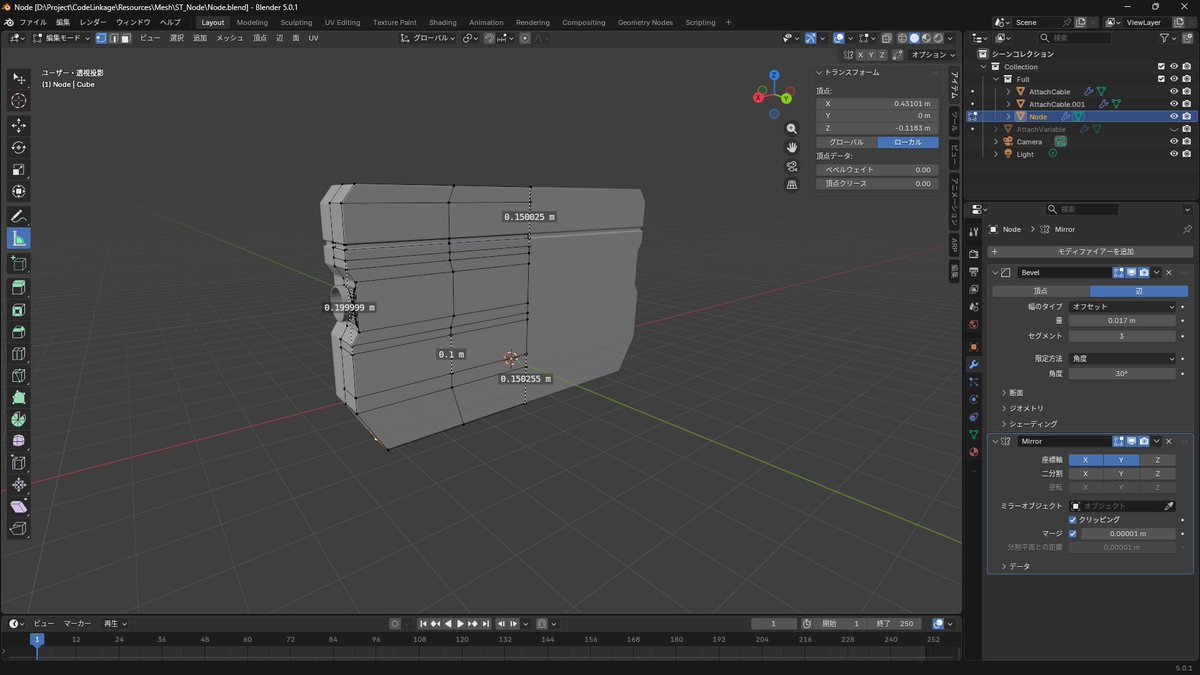Open the ファイル menu

point(33,22)
